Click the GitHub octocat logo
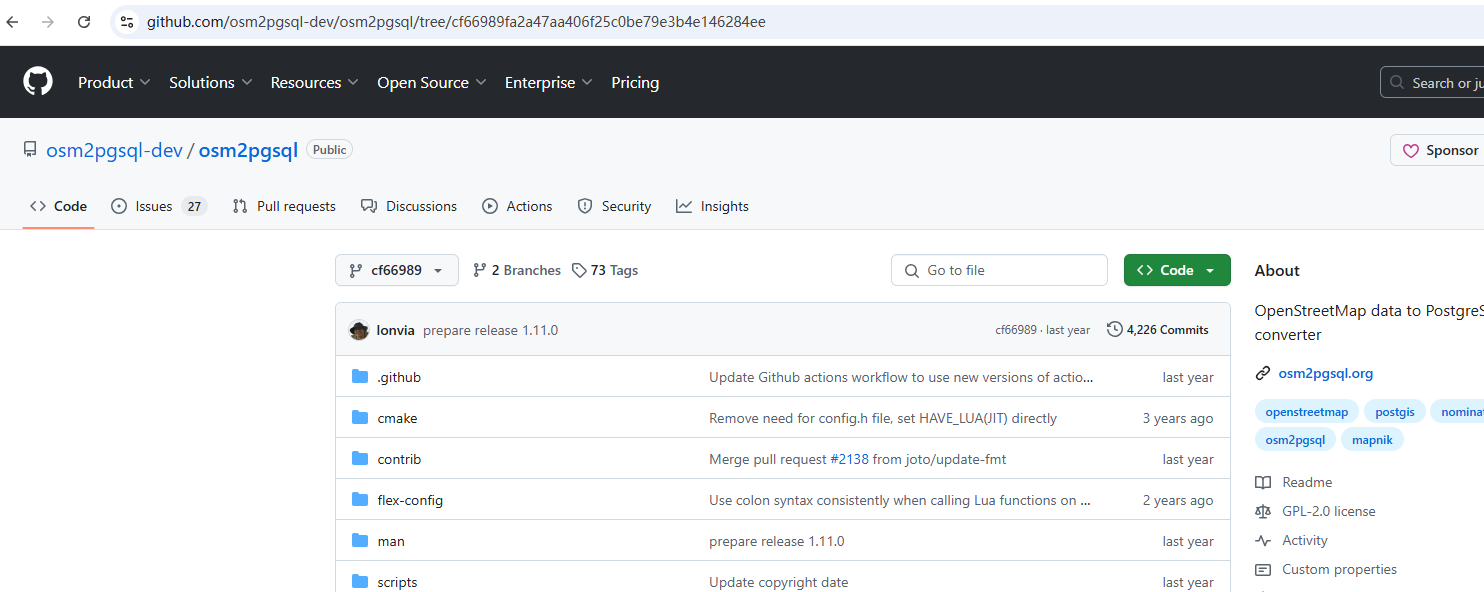The width and height of the screenshot is (1484, 592). [x=38, y=82]
